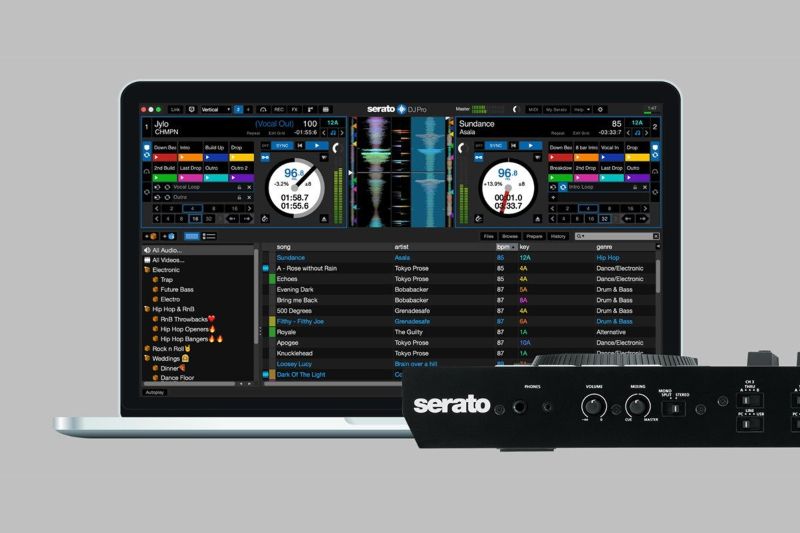This screenshot has width=800, height=533.
Task: Open the search field options dropdown
Action: tap(580, 236)
